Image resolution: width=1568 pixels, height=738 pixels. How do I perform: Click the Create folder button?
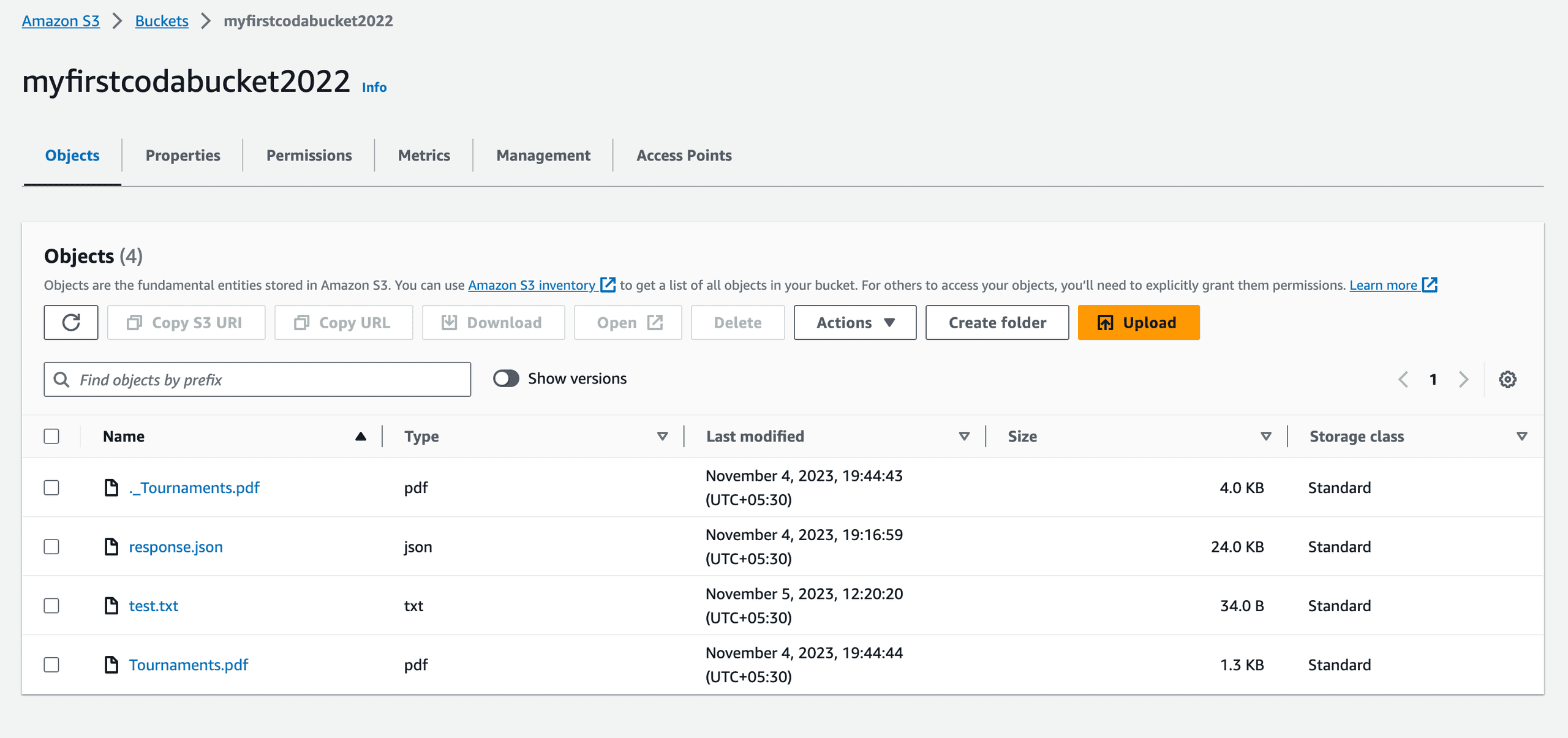(x=997, y=323)
